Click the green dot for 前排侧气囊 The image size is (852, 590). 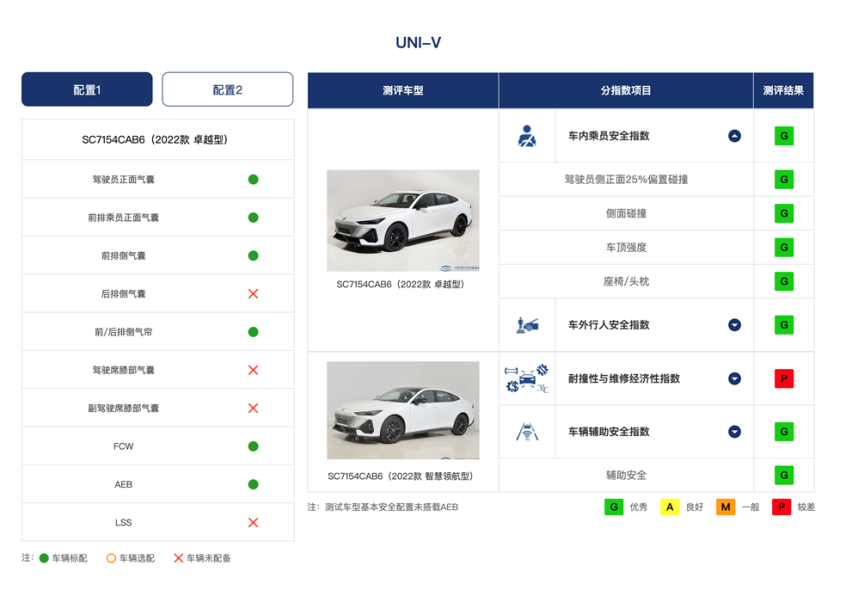pos(253,255)
